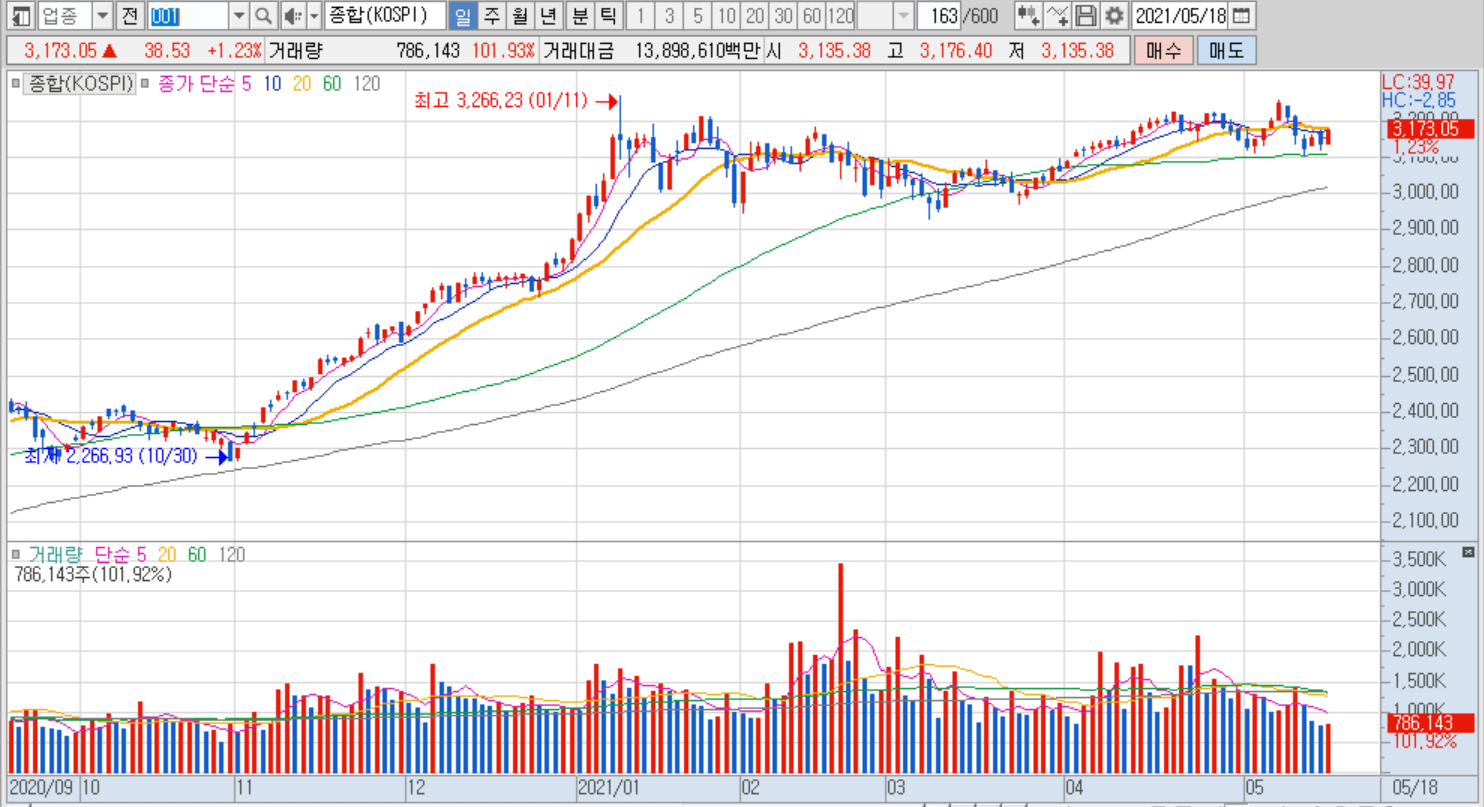Viewport: 1484px width, 807px height.
Task: Select interval button 10
Action: (x=727, y=15)
